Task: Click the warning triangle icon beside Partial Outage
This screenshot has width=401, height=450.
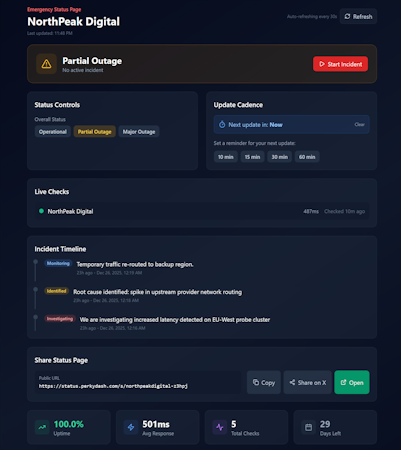Action: click(x=46, y=64)
